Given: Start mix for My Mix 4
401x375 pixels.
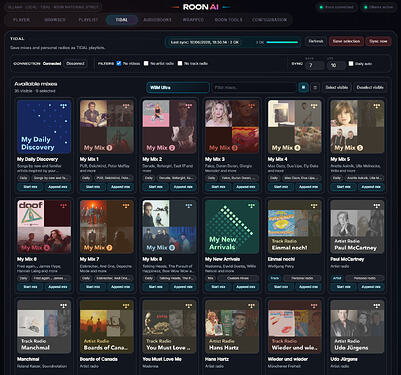Looking at the screenshot, I should 281,187.
